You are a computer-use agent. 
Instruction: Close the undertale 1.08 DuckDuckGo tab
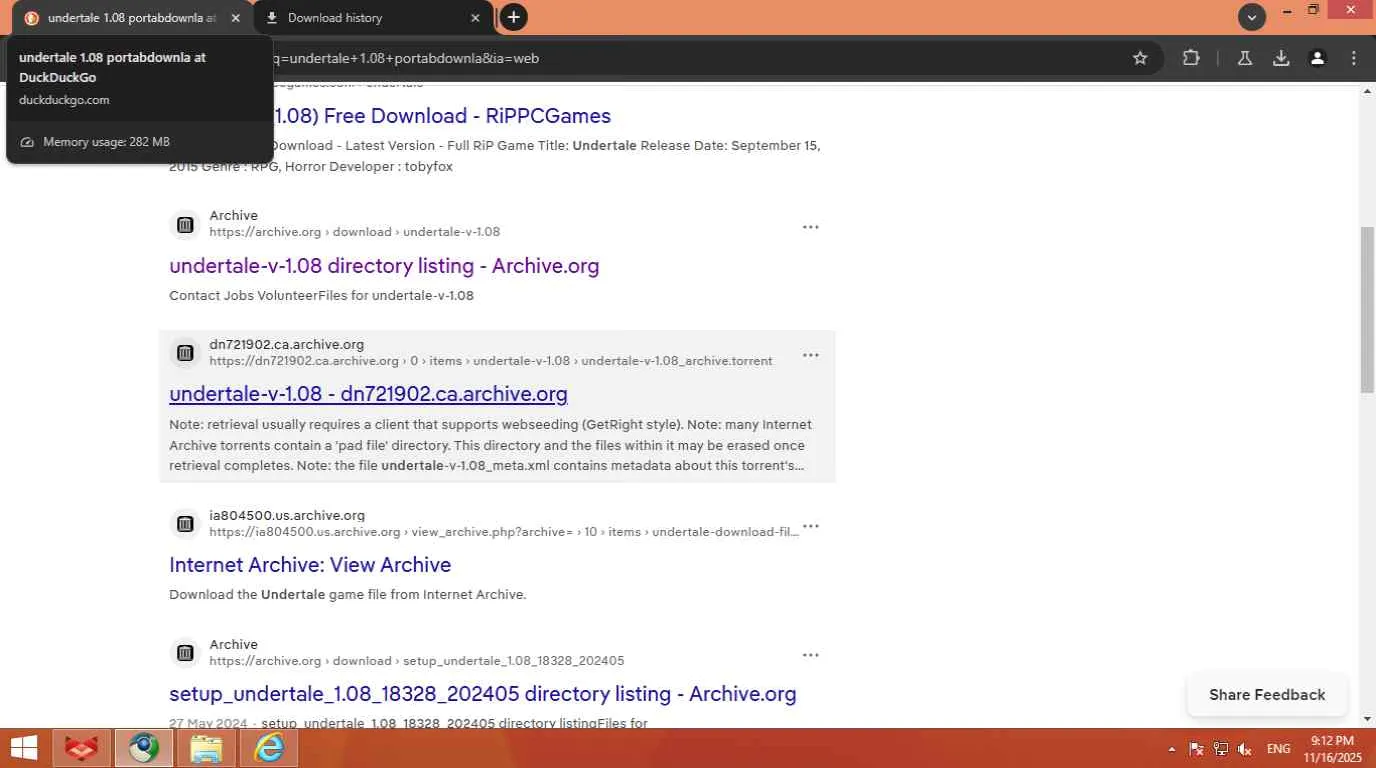(235, 18)
